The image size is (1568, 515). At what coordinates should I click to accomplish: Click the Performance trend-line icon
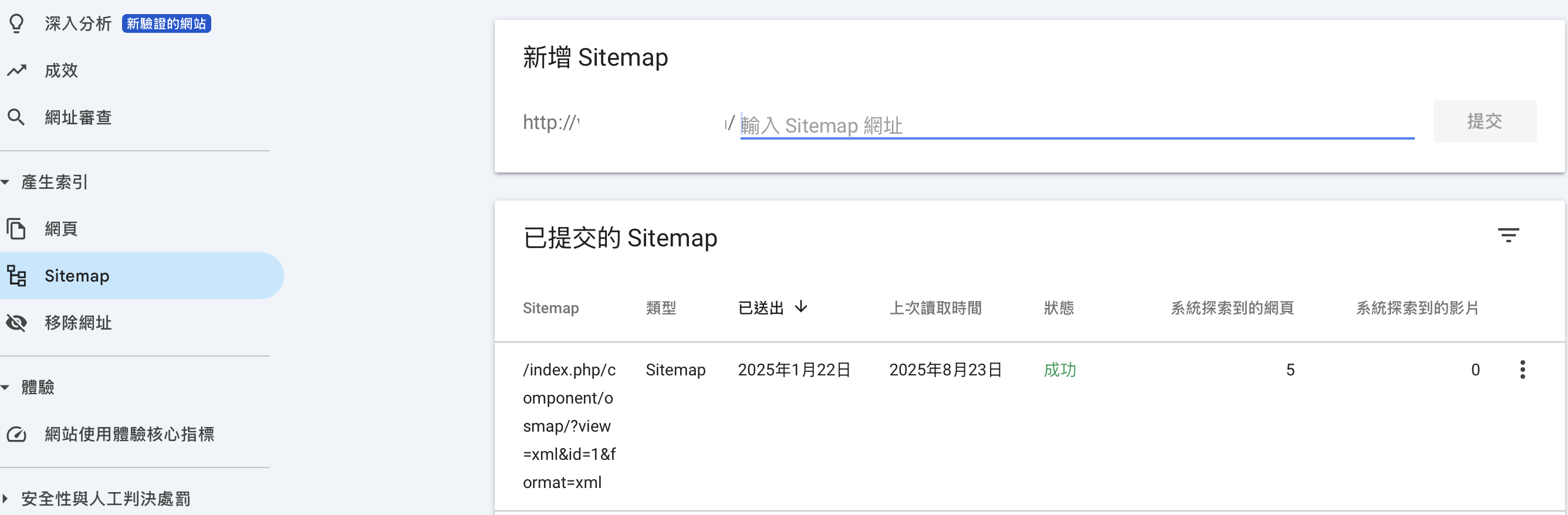pos(16,70)
